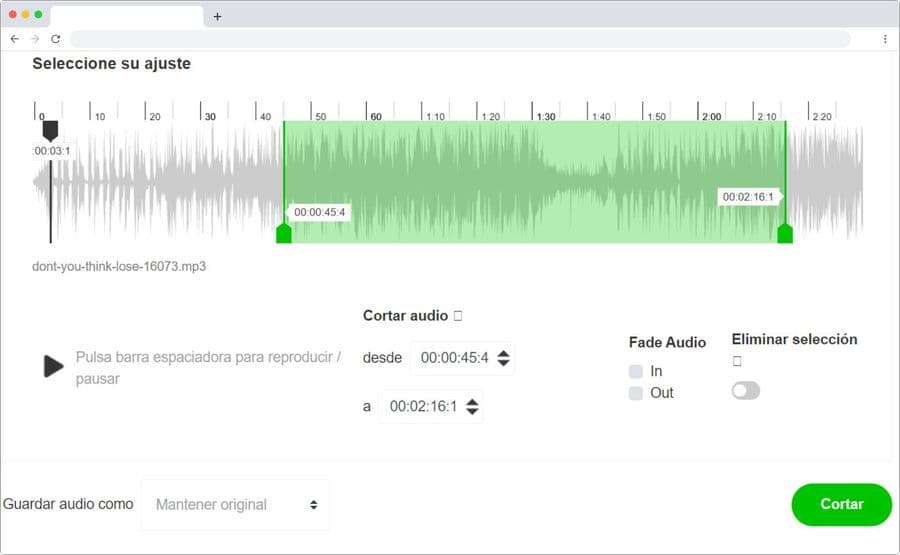Click the 00:00:45:4 selection start label
This screenshot has height=555, width=900.
point(319,212)
